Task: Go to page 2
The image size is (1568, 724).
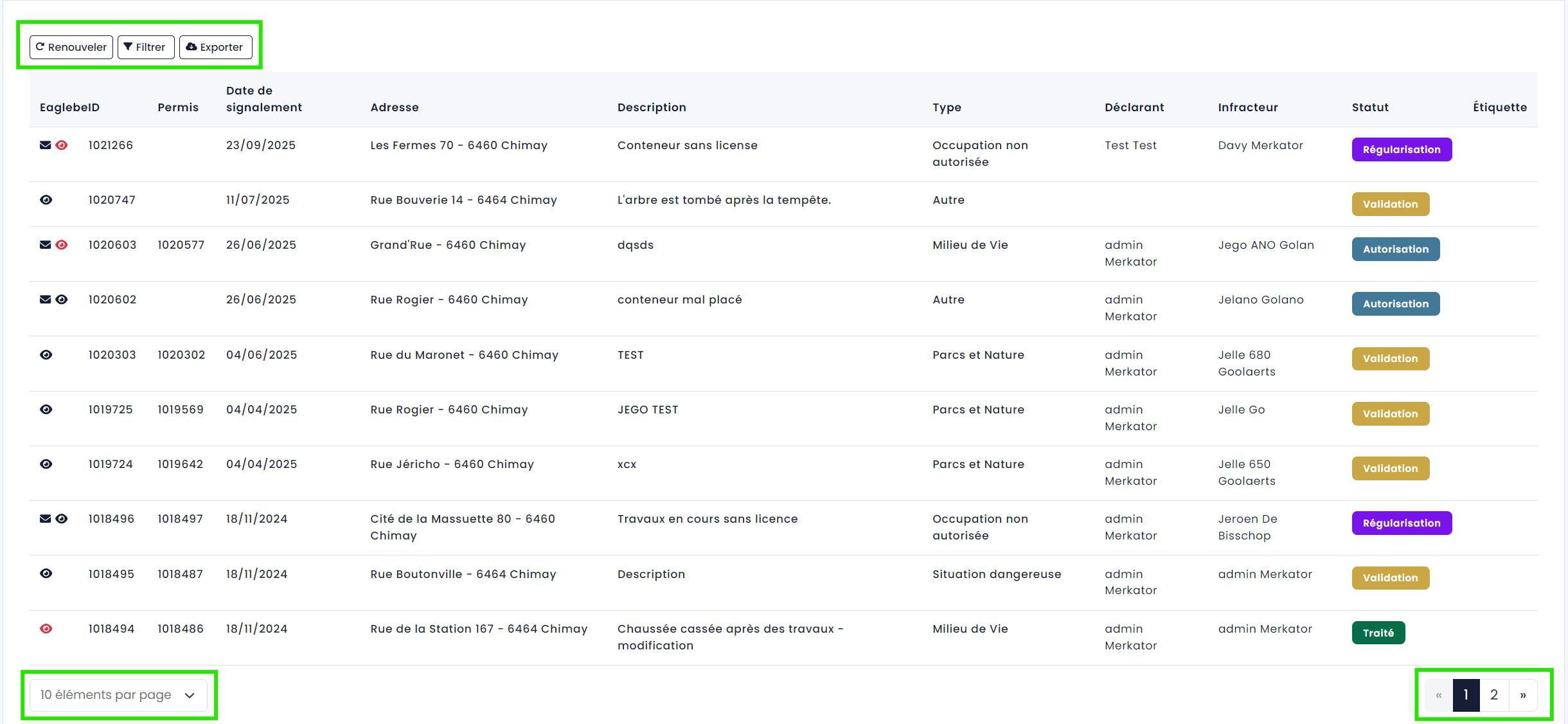Action: (1494, 695)
